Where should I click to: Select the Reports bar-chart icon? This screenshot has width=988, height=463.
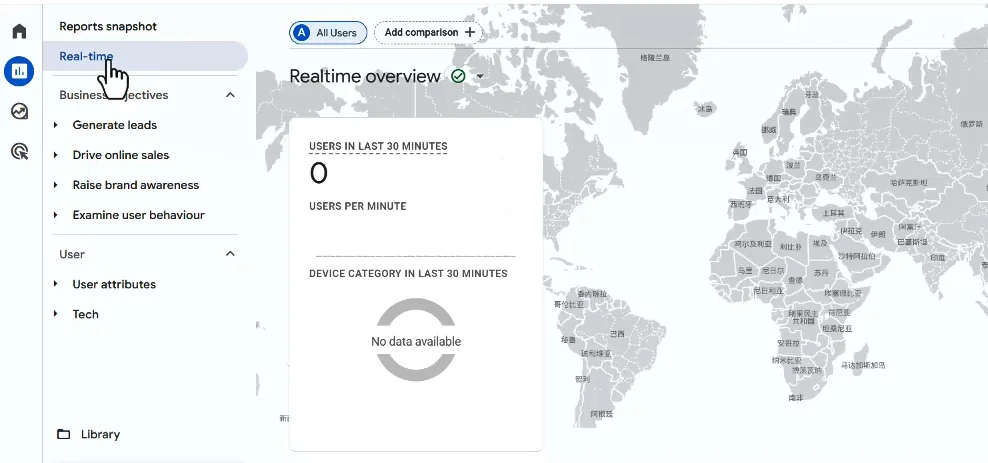pos(19,71)
